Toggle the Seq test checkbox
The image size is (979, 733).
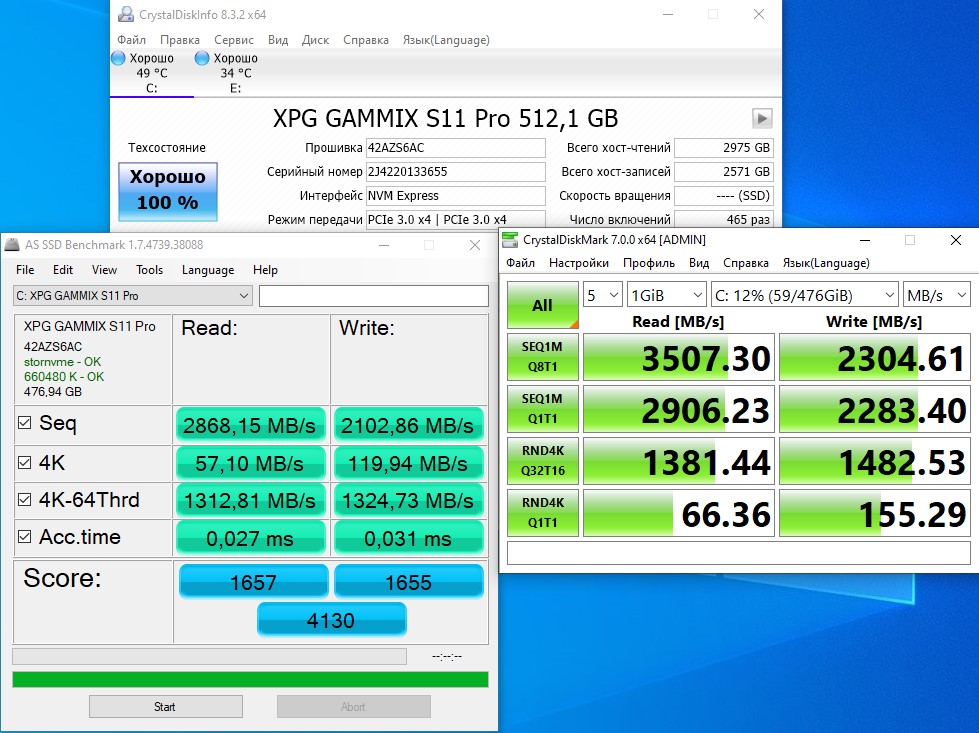tap(25, 423)
